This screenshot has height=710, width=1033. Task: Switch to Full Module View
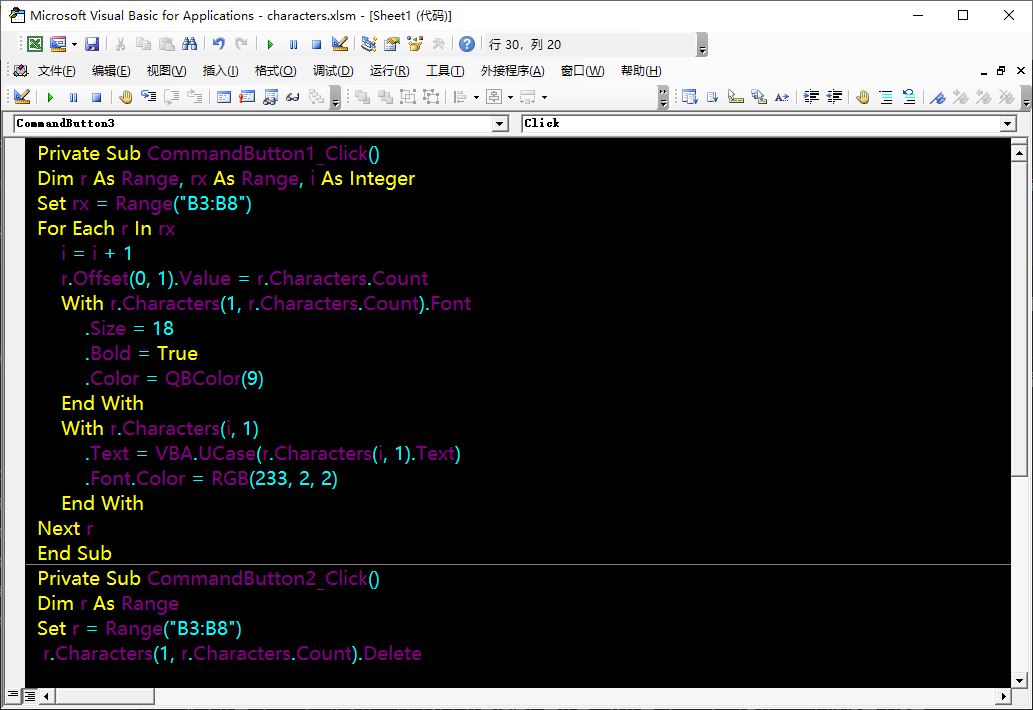click(x=30, y=695)
